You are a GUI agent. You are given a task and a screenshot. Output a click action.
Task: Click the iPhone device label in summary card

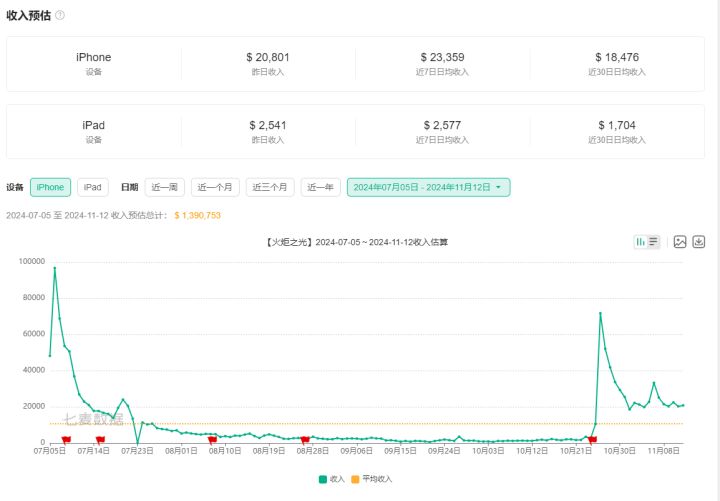click(94, 57)
